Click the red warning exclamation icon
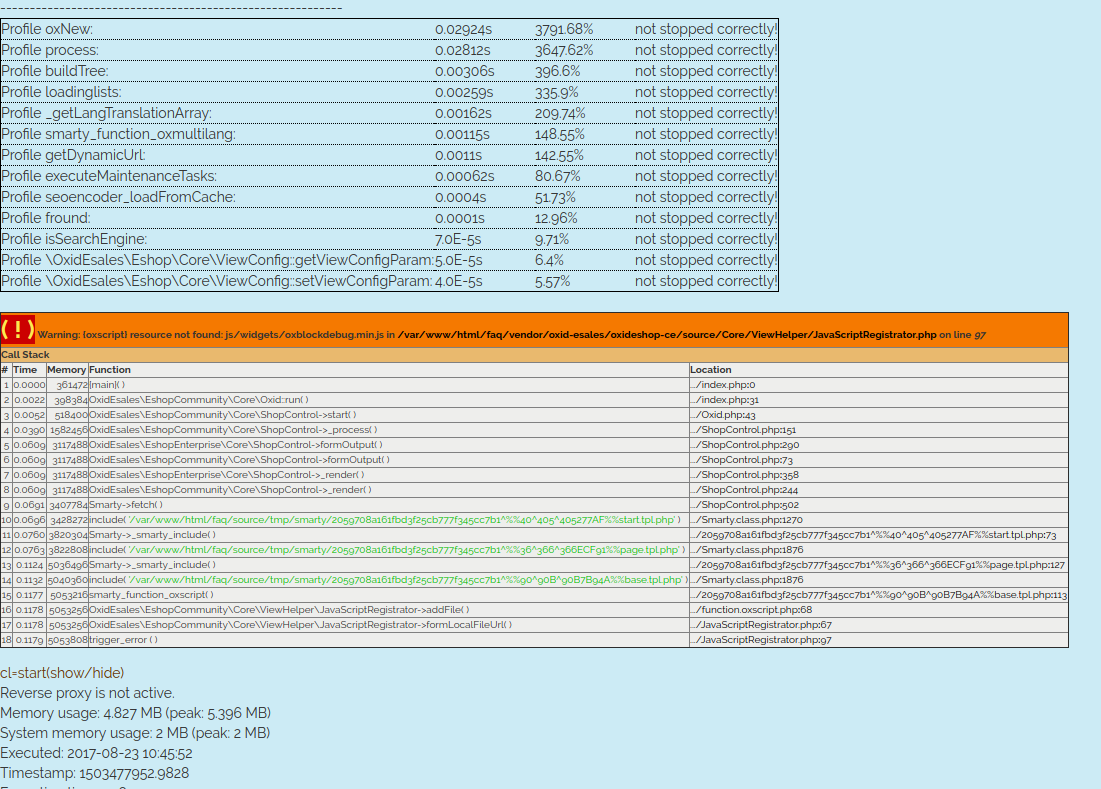 point(18,330)
